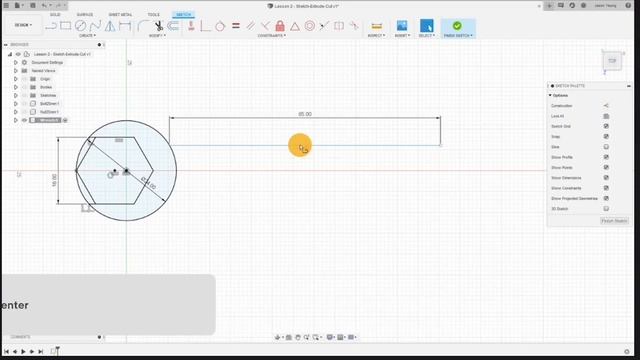Toggle the Show Constraints checkbox
This screenshot has height=360, width=640.
coord(606,188)
